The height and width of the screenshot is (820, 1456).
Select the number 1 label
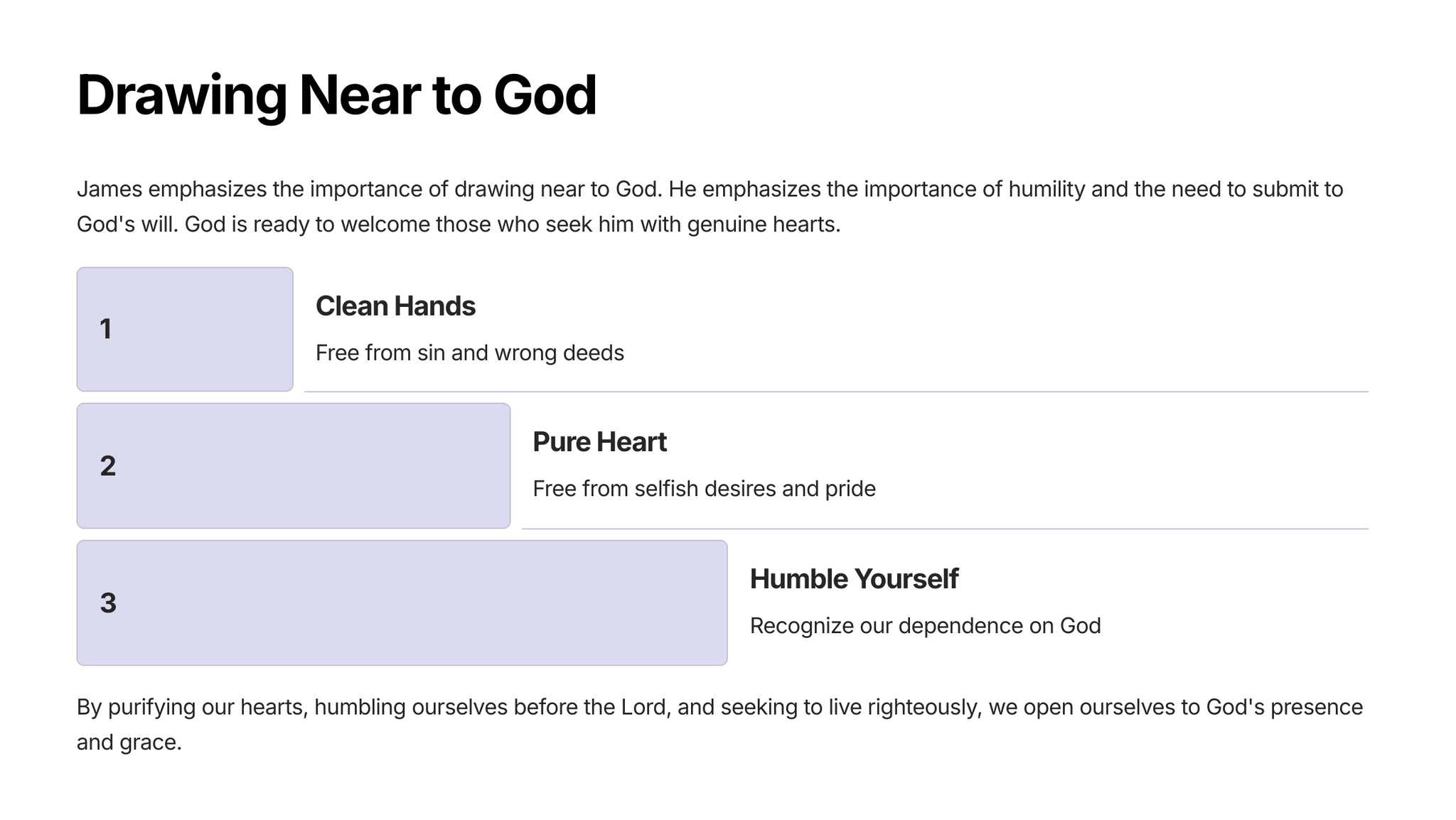pyautogui.click(x=106, y=329)
